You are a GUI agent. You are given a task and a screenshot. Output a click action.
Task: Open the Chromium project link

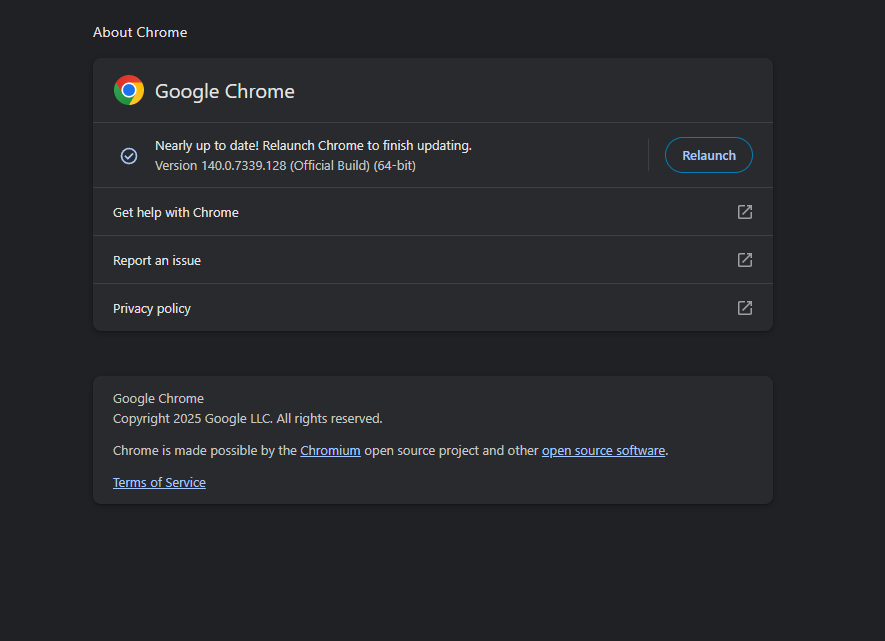(330, 450)
